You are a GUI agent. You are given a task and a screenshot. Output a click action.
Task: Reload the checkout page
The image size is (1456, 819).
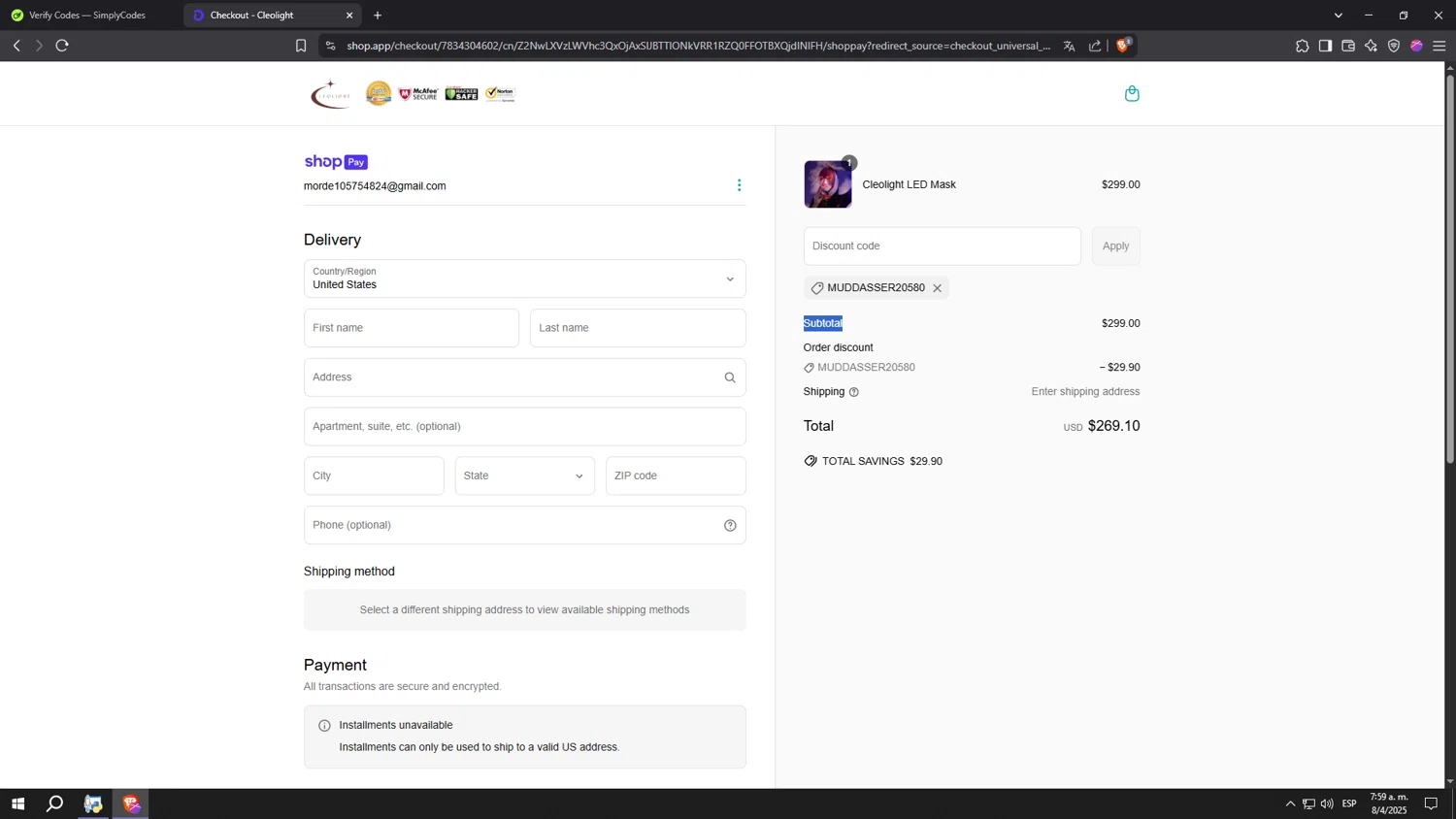(62, 46)
